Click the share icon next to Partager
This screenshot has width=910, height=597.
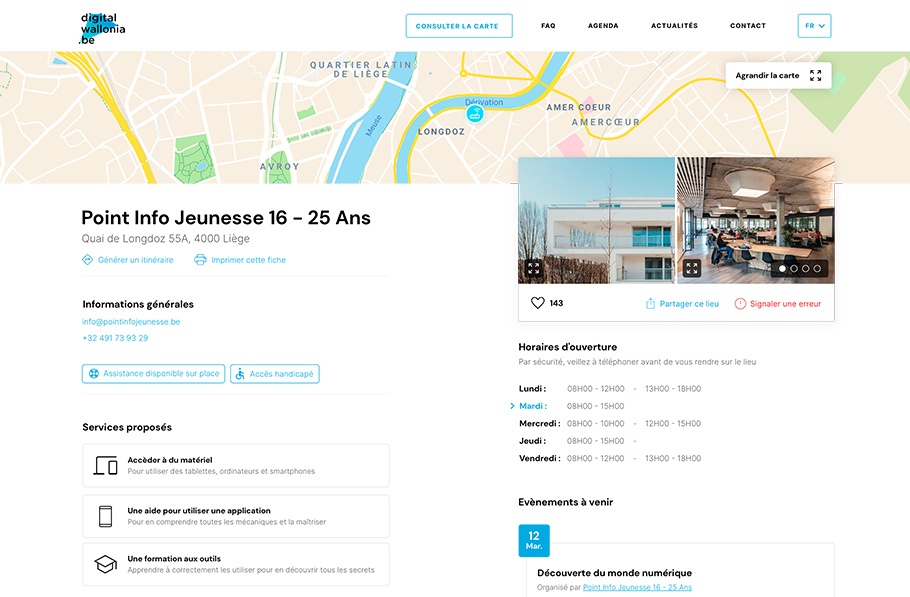[651, 303]
